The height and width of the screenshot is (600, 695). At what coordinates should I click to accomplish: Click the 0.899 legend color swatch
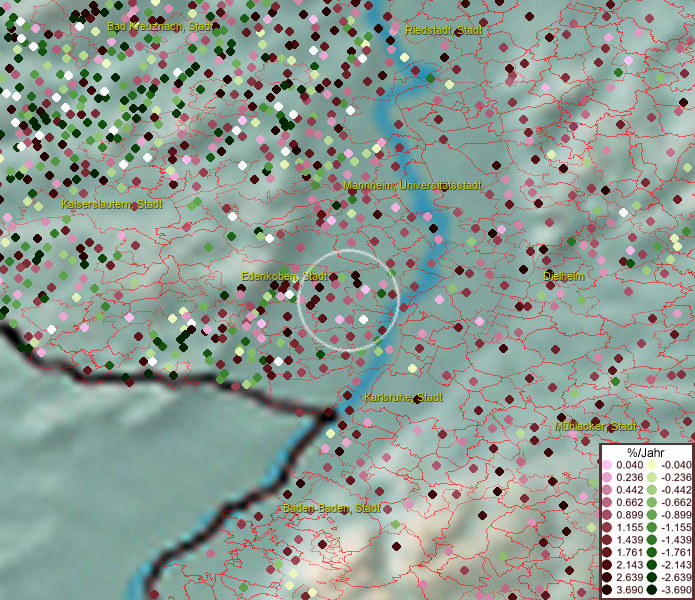click(607, 515)
